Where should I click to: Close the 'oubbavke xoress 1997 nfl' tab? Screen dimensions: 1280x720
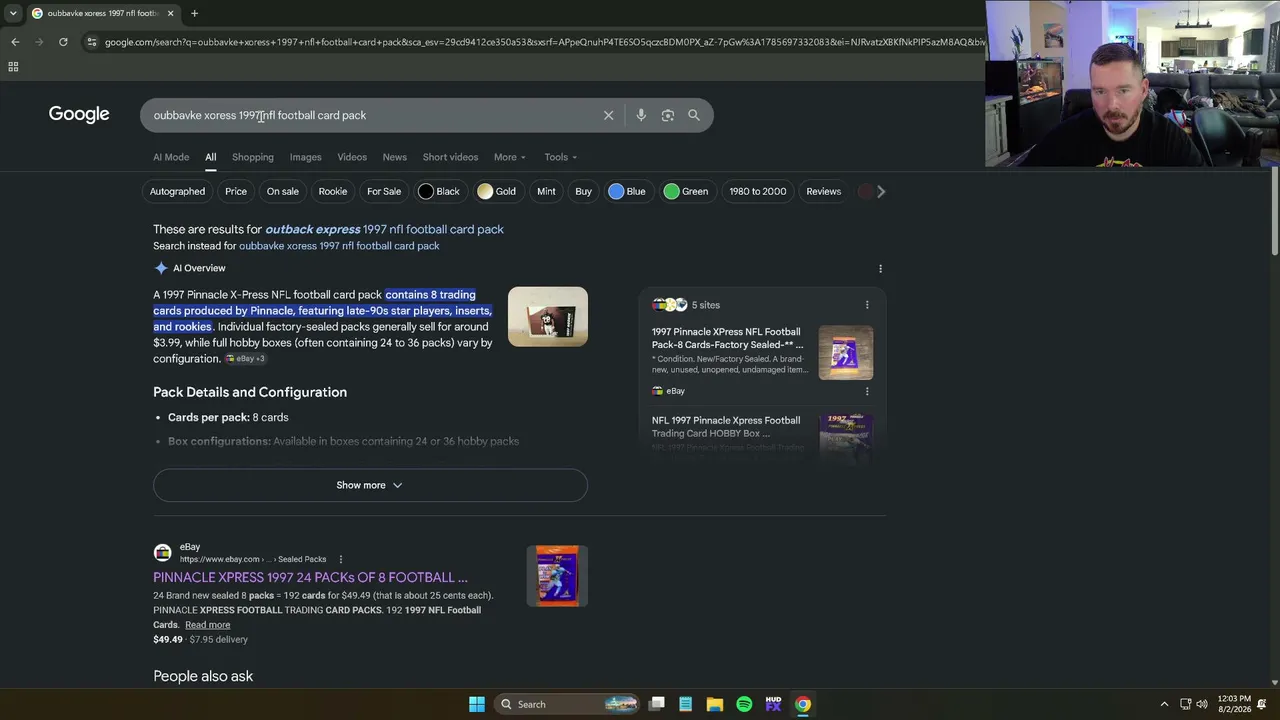coord(170,13)
